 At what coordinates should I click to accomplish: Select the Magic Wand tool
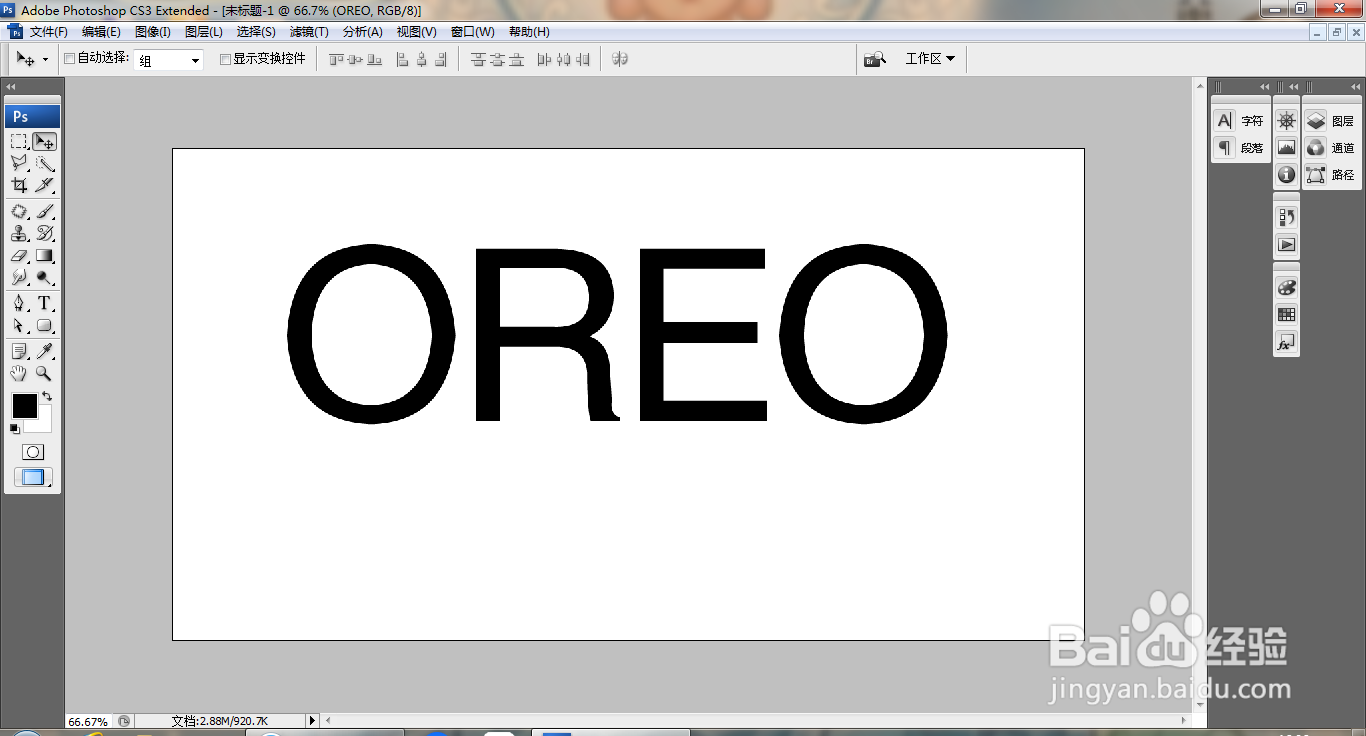44,164
